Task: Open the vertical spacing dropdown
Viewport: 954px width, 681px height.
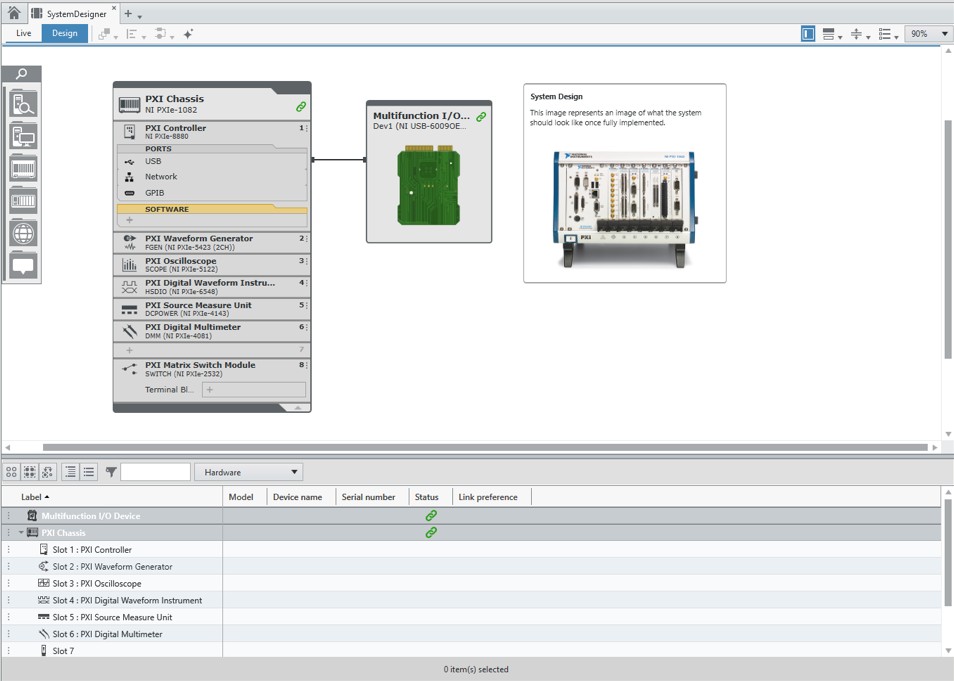Action: pos(860,34)
